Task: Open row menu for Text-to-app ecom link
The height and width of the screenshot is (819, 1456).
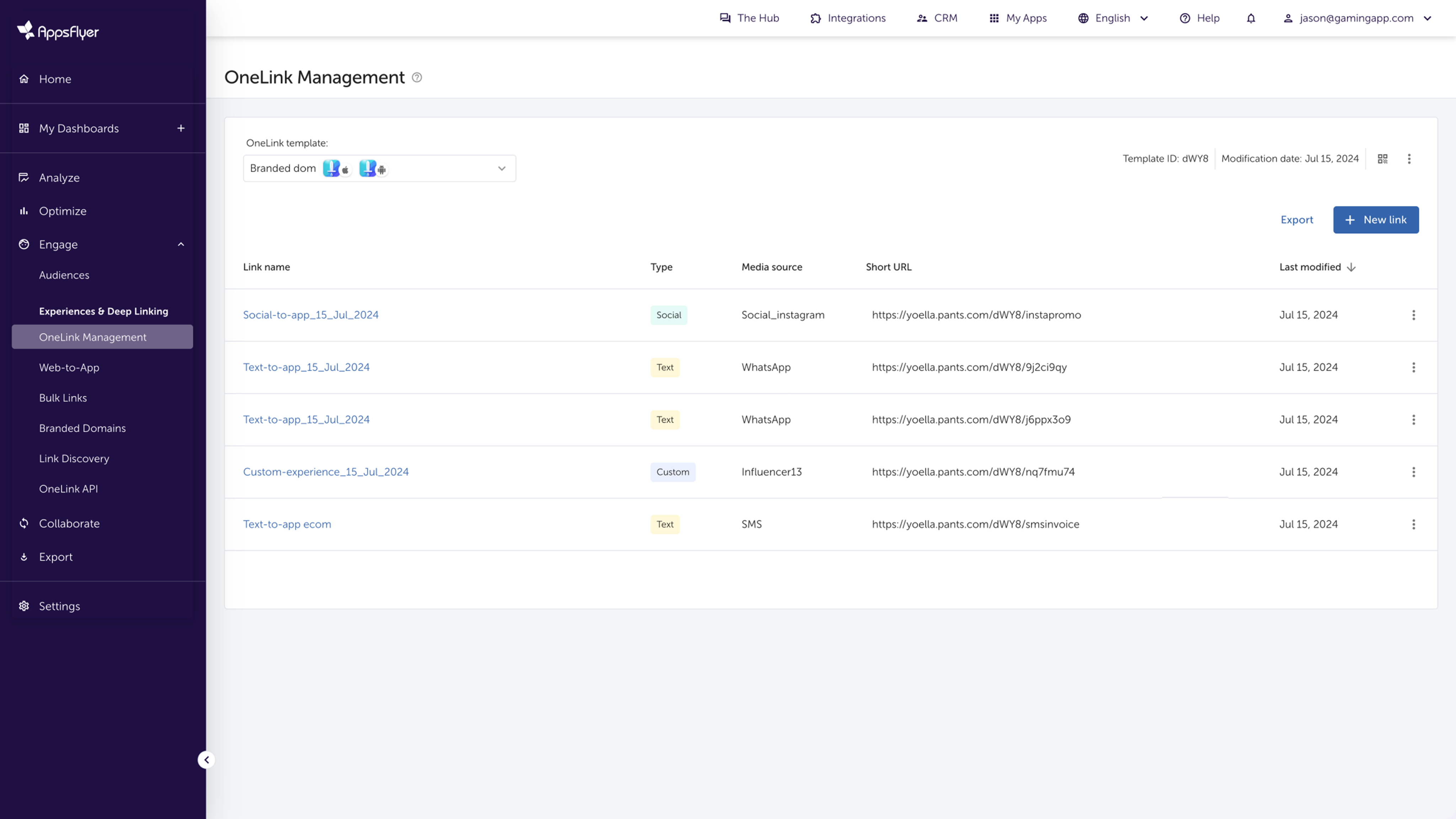Action: point(1414,524)
